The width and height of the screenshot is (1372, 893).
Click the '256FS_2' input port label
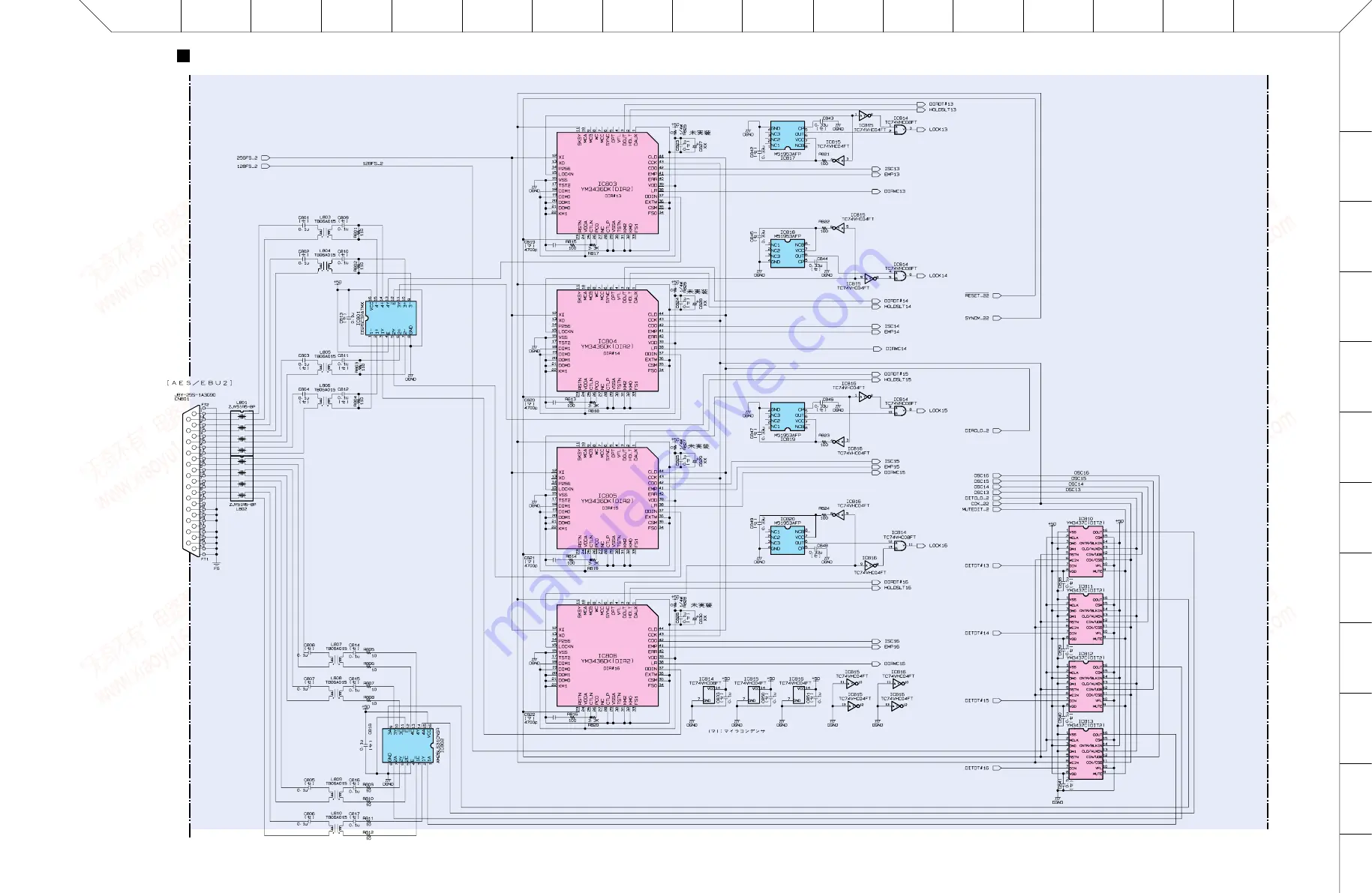247,158
